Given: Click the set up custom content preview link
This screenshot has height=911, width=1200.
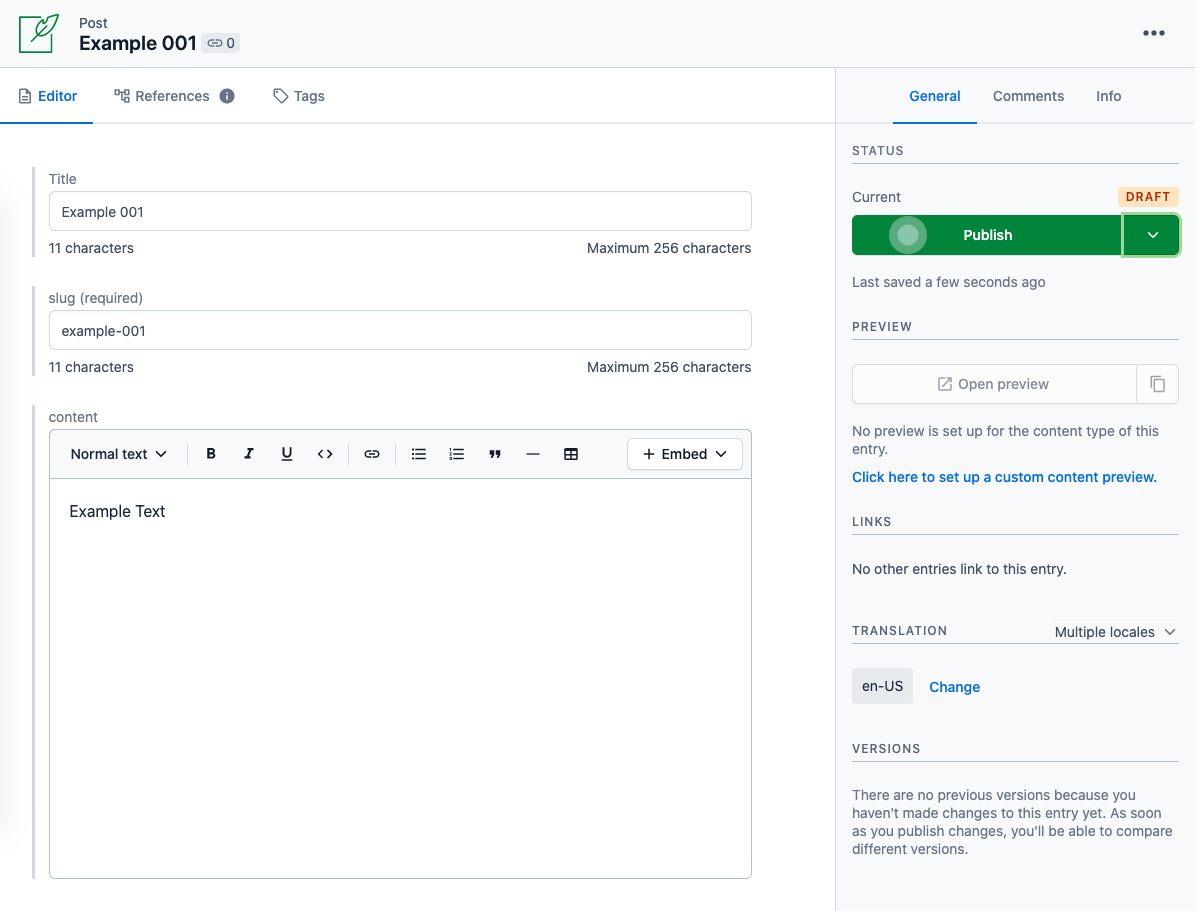Looking at the screenshot, I should 1004,477.
